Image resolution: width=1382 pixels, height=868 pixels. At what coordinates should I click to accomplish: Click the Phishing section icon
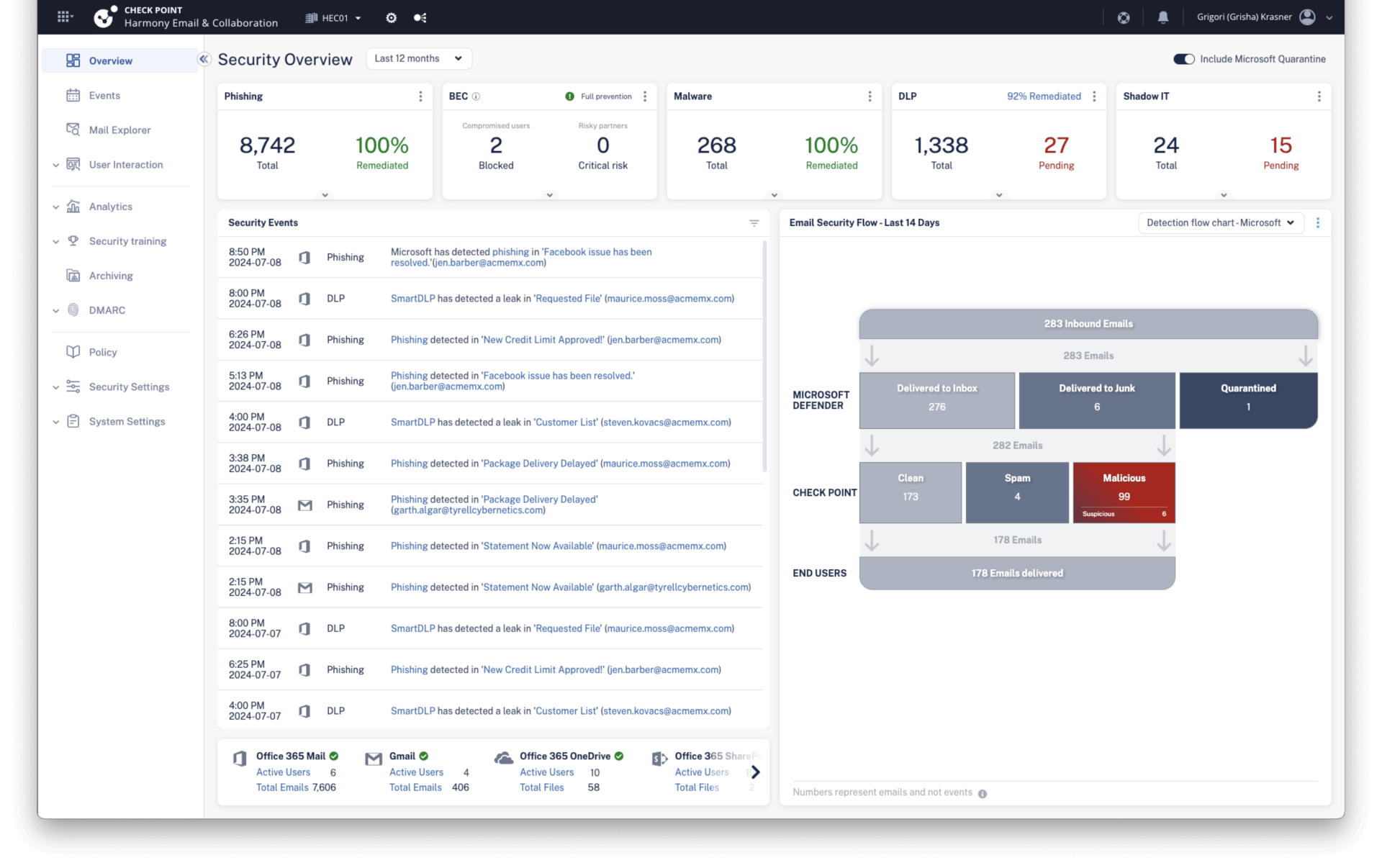pos(420,96)
